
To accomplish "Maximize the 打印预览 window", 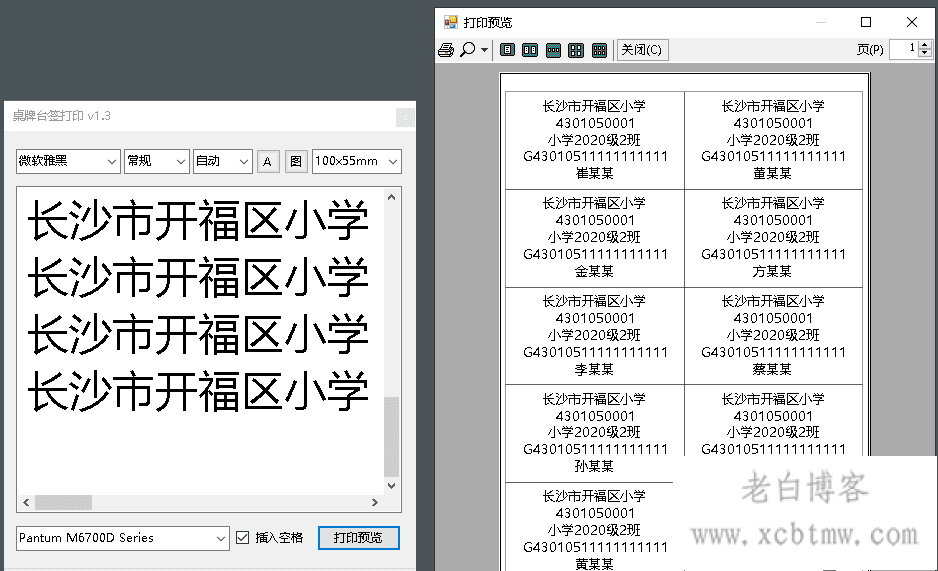I will 866,22.
